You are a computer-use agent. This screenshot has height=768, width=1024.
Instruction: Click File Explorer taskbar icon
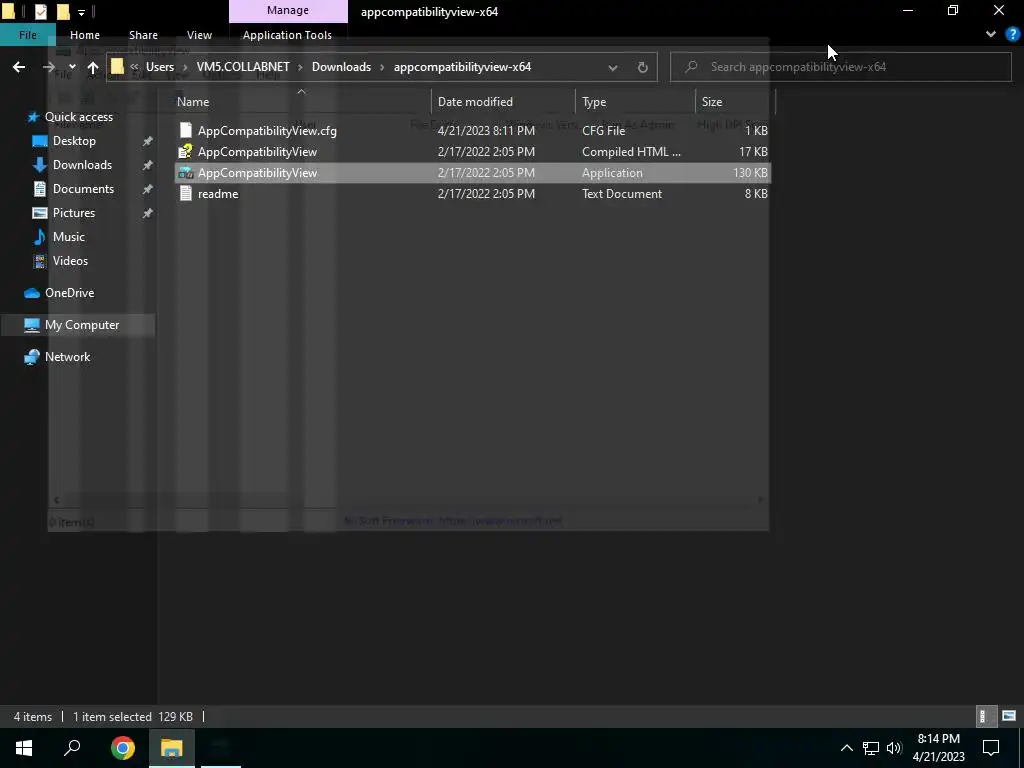pyautogui.click(x=172, y=748)
